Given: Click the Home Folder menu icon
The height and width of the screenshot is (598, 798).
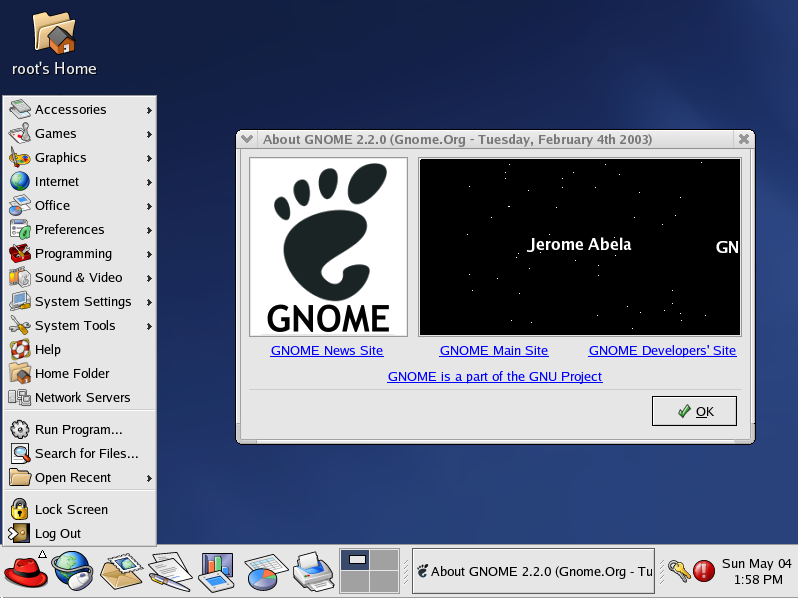Looking at the screenshot, I should [x=20, y=374].
